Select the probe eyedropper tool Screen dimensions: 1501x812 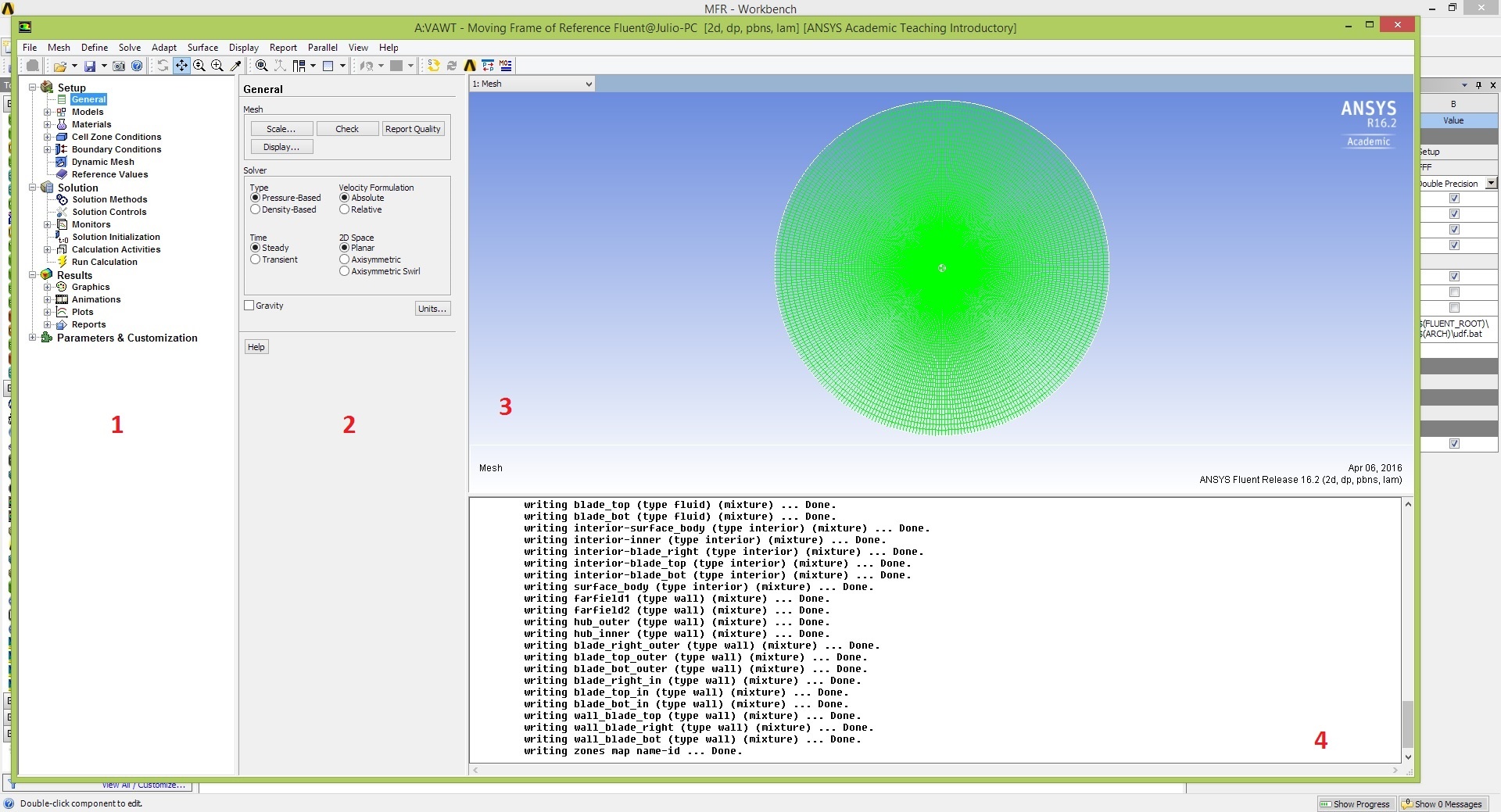[235, 66]
